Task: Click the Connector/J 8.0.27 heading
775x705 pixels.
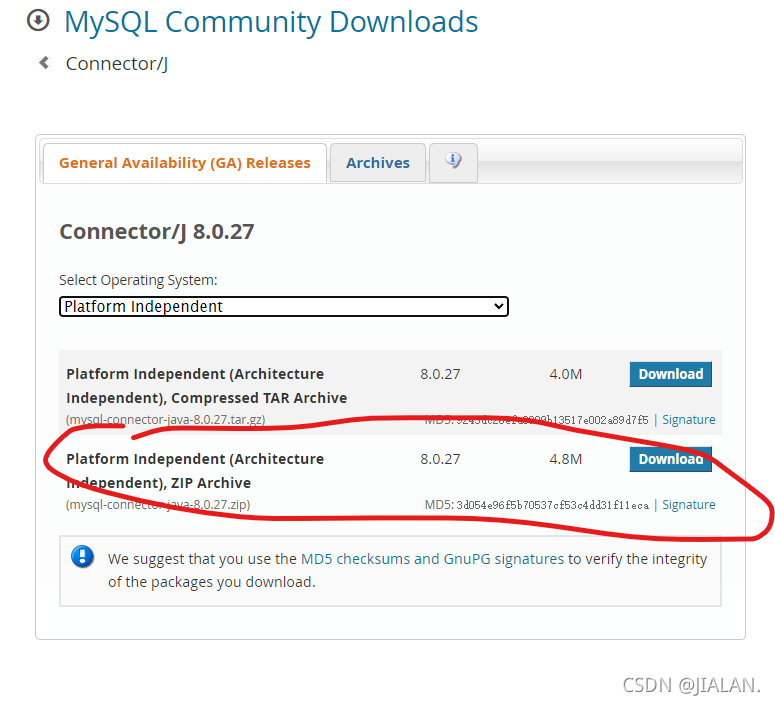Action: click(157, 232)
